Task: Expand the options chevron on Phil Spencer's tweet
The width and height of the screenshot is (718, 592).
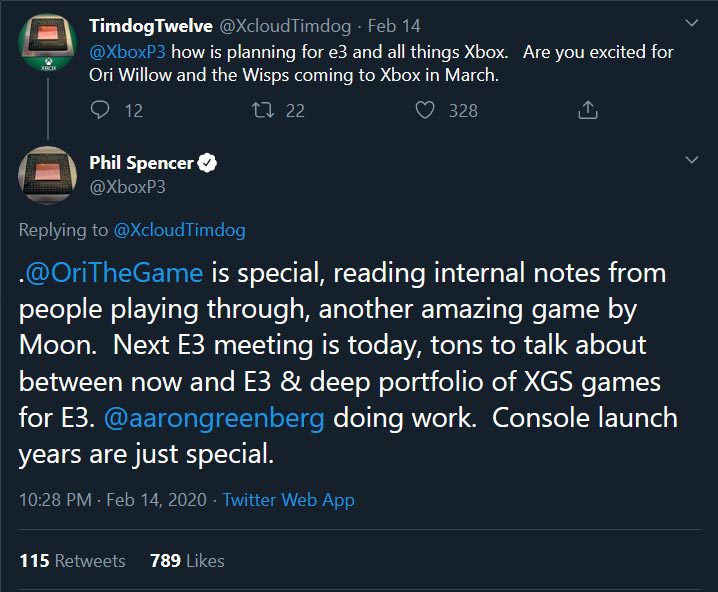Action: click(x=691, y=160)
